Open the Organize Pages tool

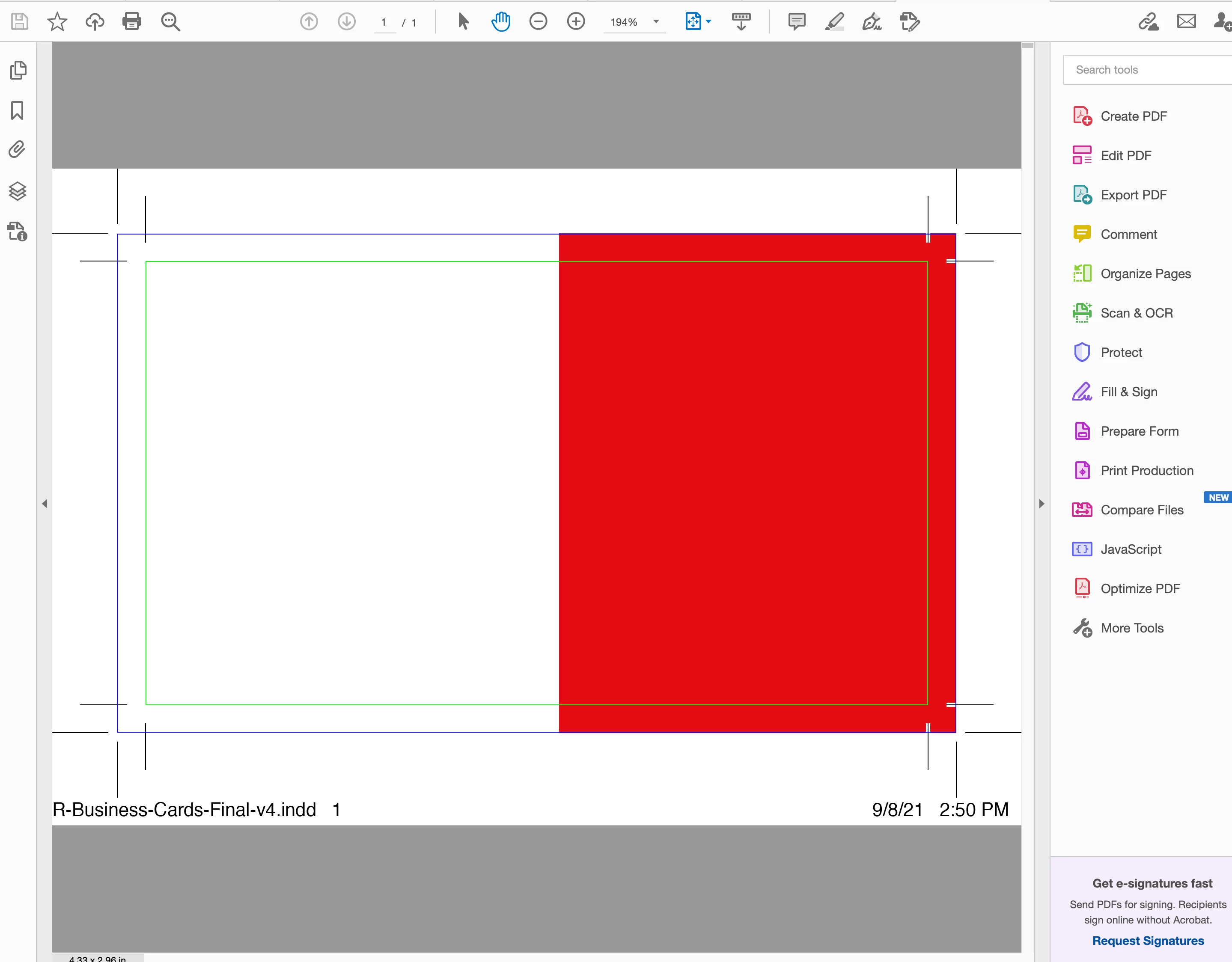[x=1145, y=273]
